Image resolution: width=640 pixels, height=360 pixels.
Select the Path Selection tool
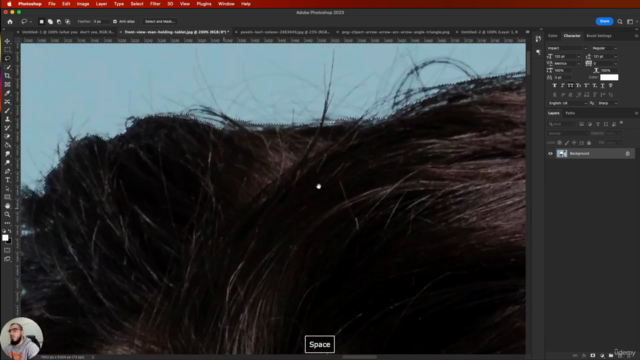click(x=7, y=189)
